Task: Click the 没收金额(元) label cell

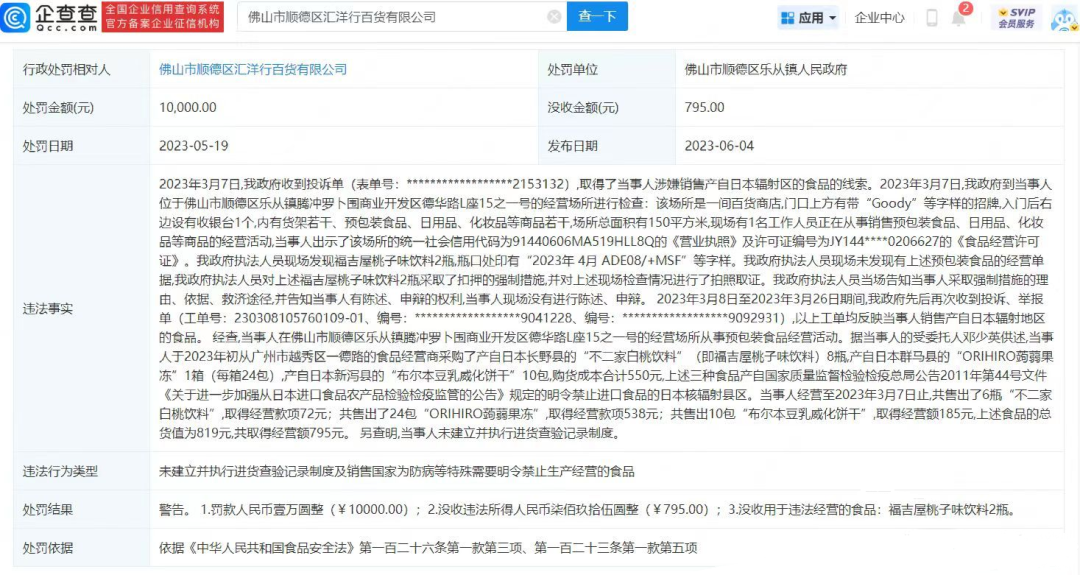Action: [x=607, y=107]
